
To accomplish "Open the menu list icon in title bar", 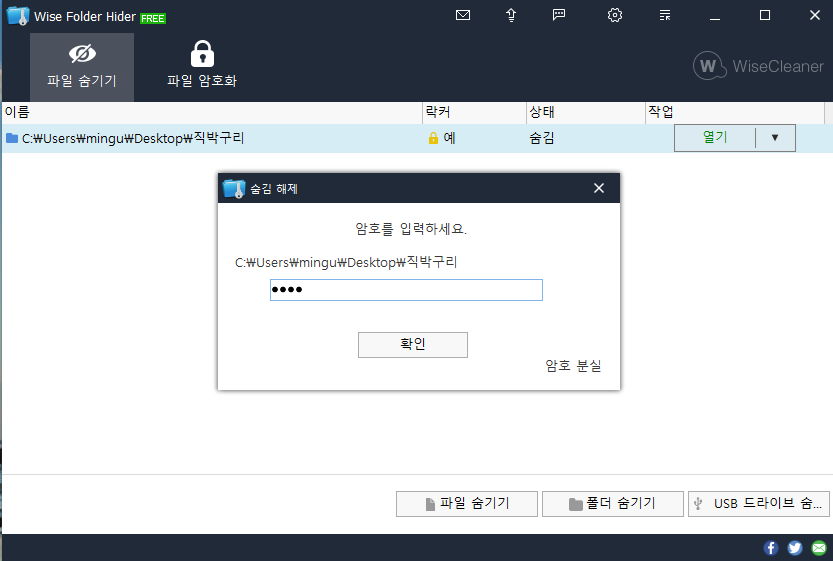I will pyautogui.click(x=665, y=15).
